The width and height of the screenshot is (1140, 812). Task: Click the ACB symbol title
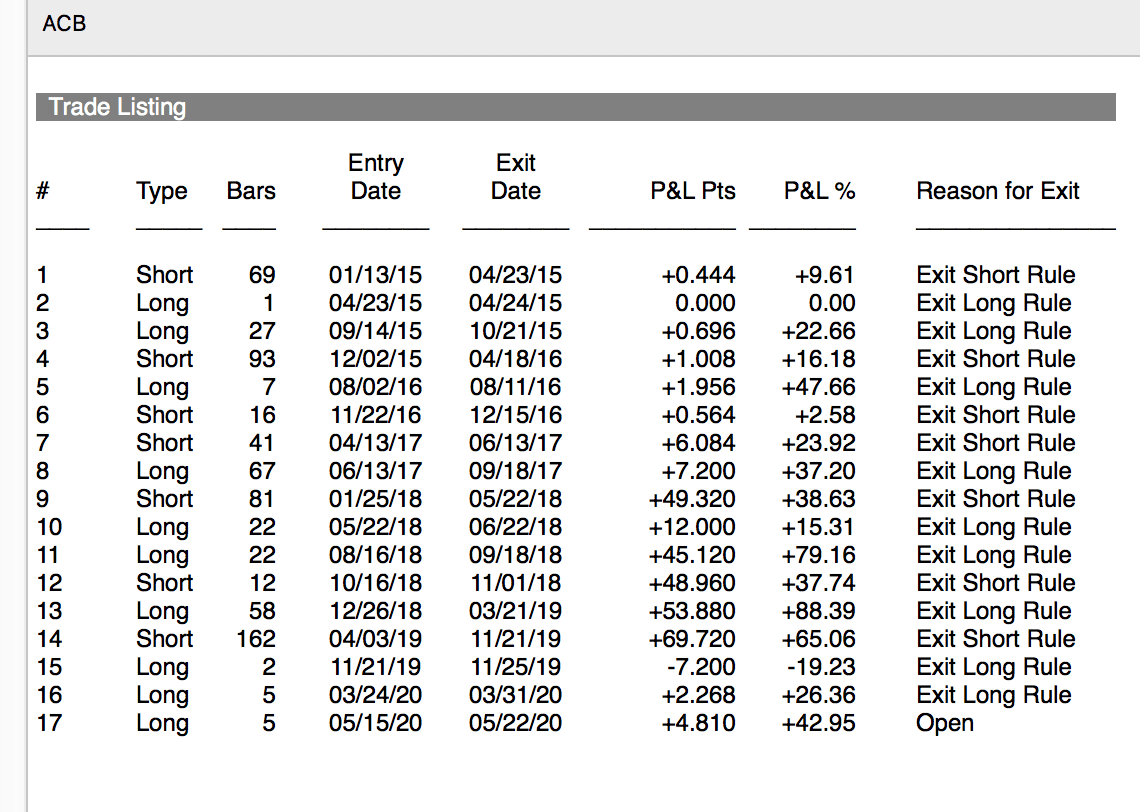(64, 23)
